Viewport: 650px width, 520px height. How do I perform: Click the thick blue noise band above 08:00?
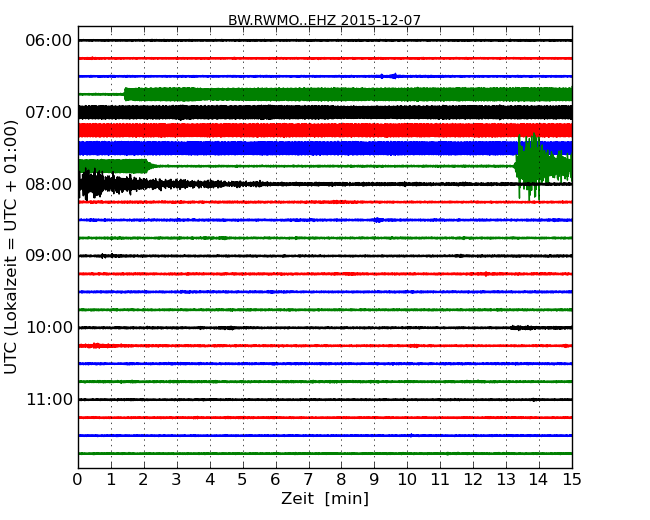pos(325,148)
